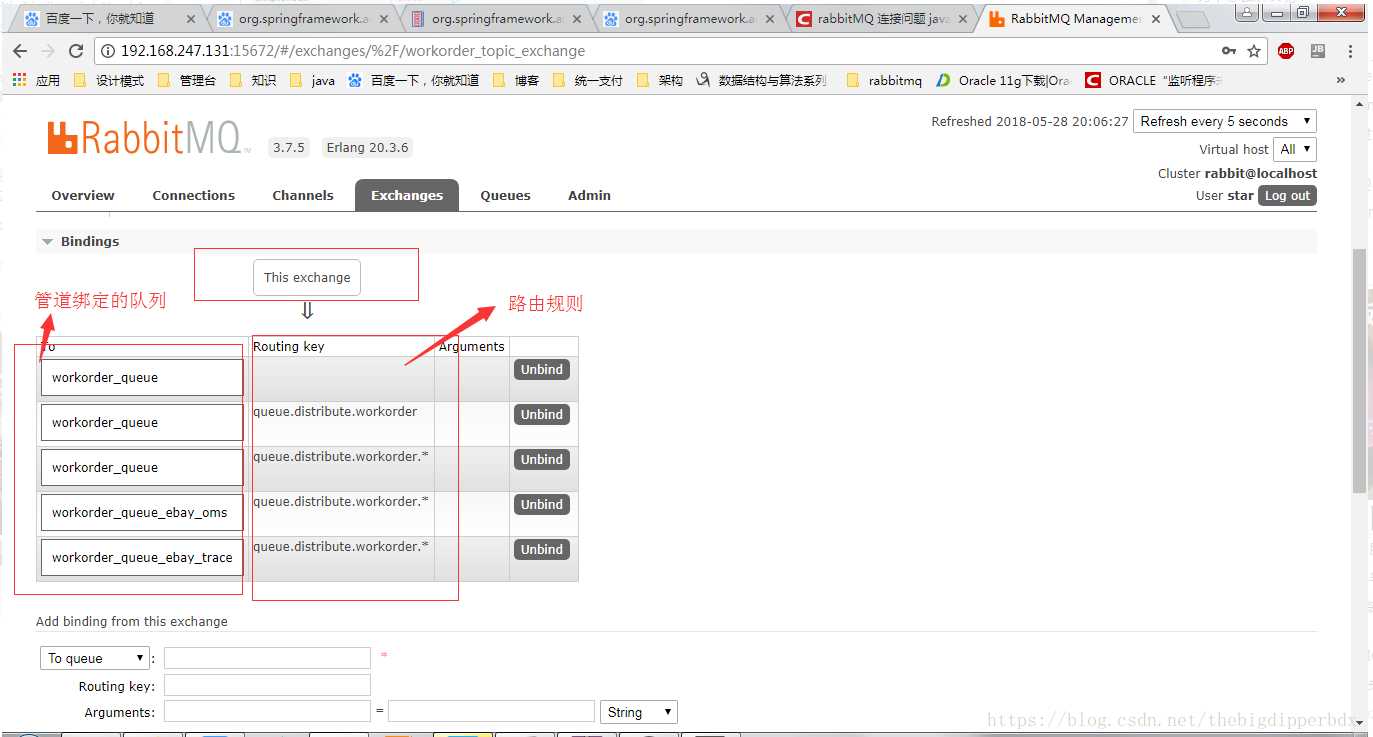Viewport: 1373px width, 737px height.
Task: Bookmark this page with the star icon
Action: (1254, 51)
